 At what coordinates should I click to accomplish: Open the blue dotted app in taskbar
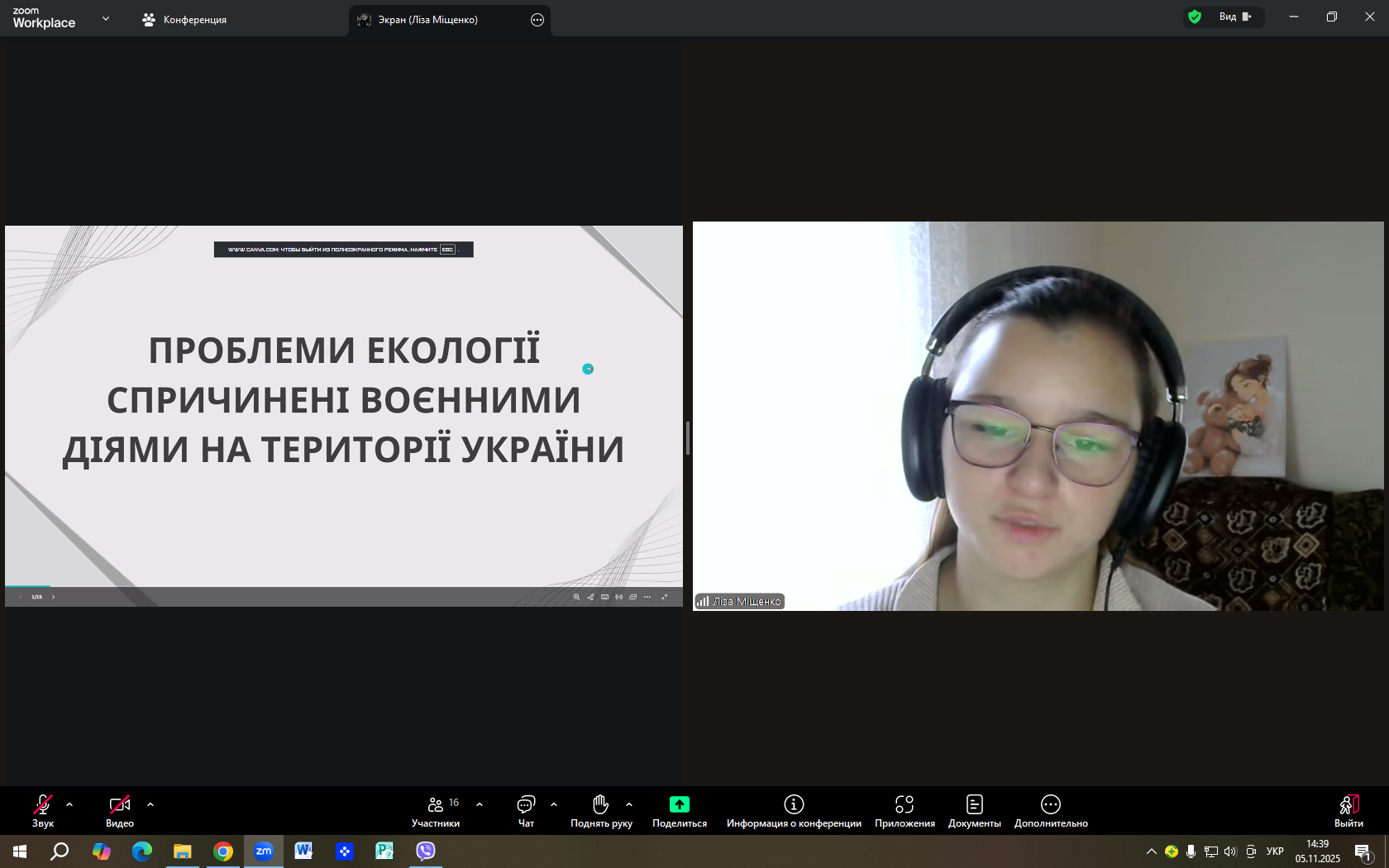tap(345, 851)
